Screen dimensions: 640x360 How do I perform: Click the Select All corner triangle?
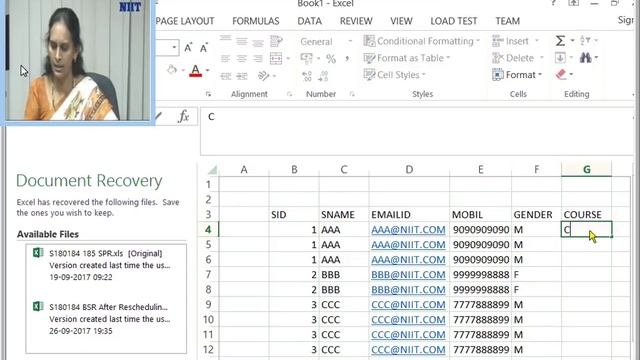pyautogui.click(x=212, y=169)
